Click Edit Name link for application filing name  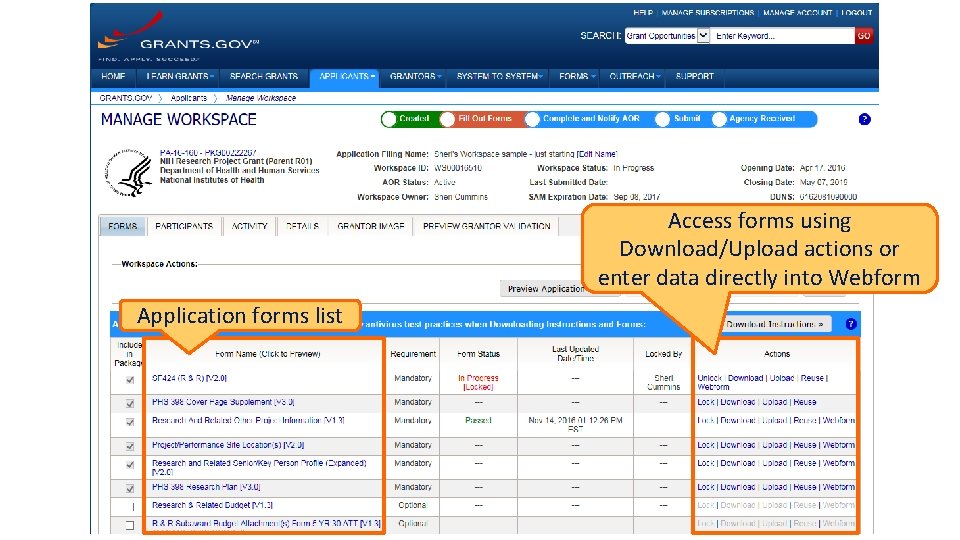click(597, 154)
